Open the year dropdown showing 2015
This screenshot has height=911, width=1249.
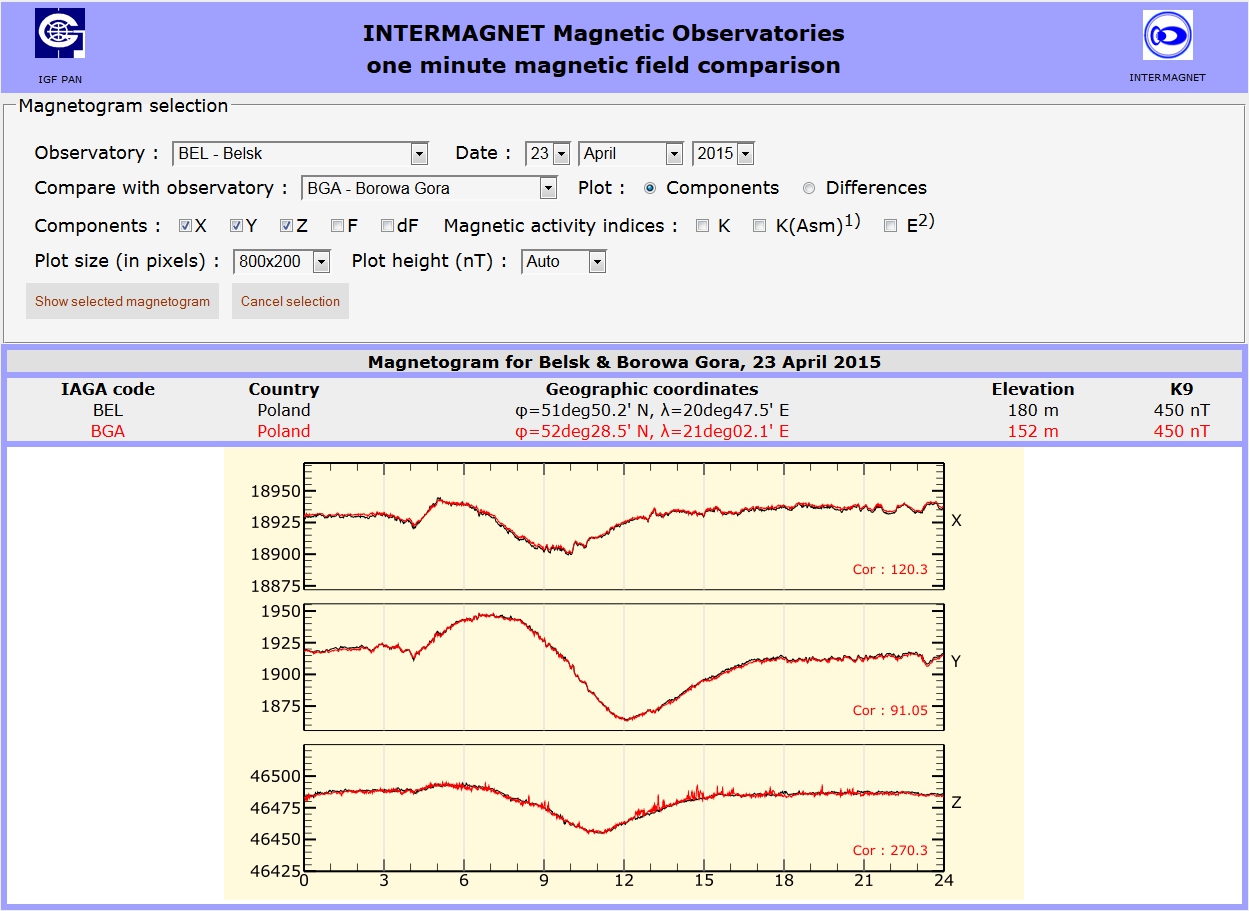pyautogui.click(x=723, y=154)
